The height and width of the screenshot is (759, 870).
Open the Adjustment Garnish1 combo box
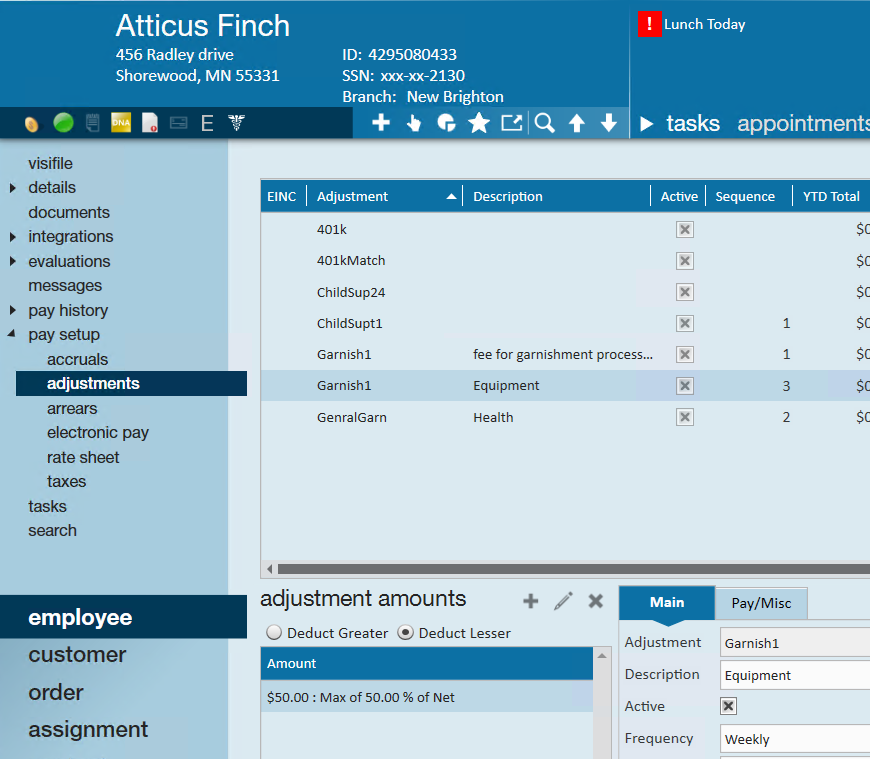pyautogui.click(x=795, y=642)
